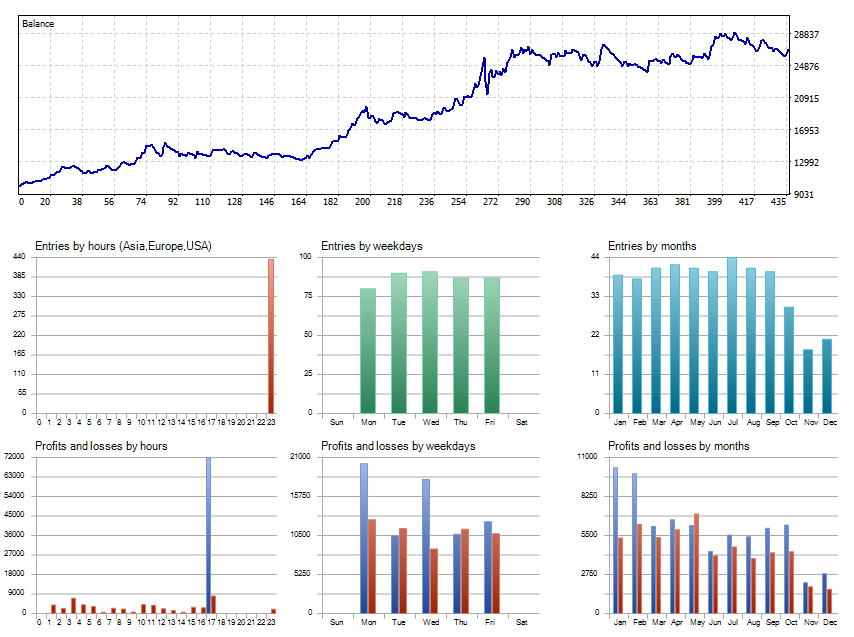
Task: Select the July bar in Entries by months
Action: (x=732, y=335)
